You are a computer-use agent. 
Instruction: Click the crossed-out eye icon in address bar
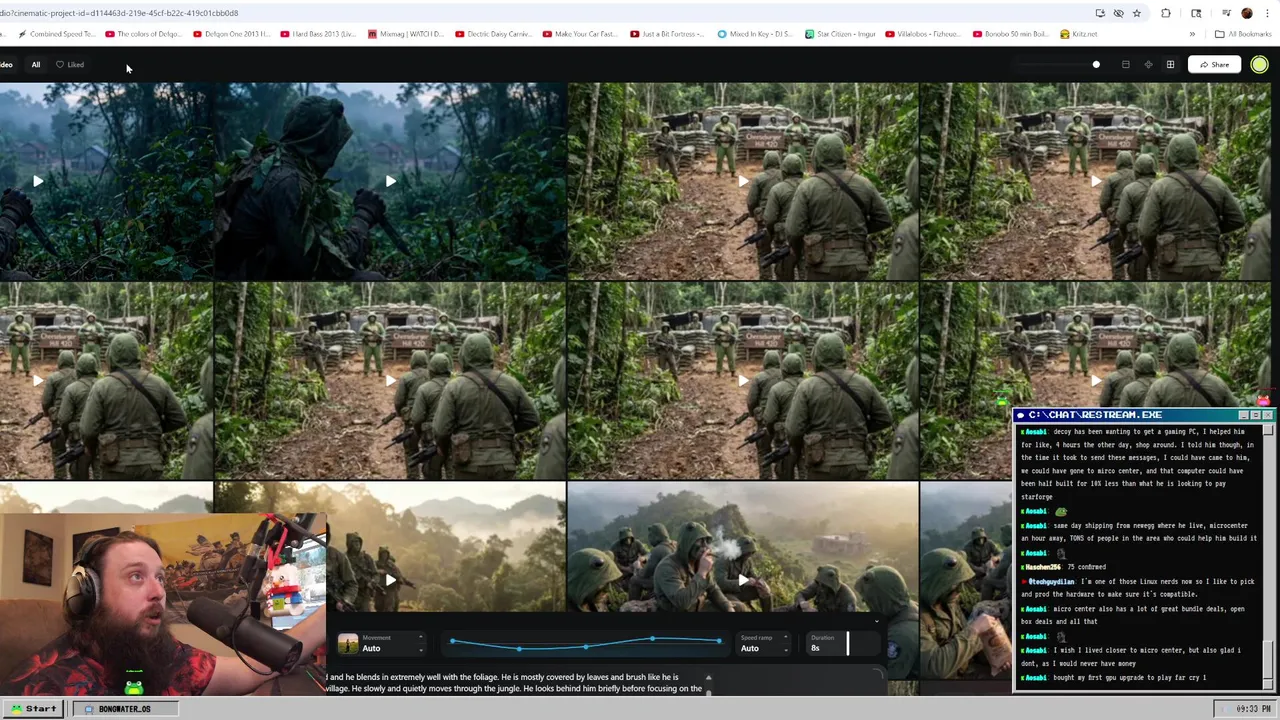(x=1118, y=13)
